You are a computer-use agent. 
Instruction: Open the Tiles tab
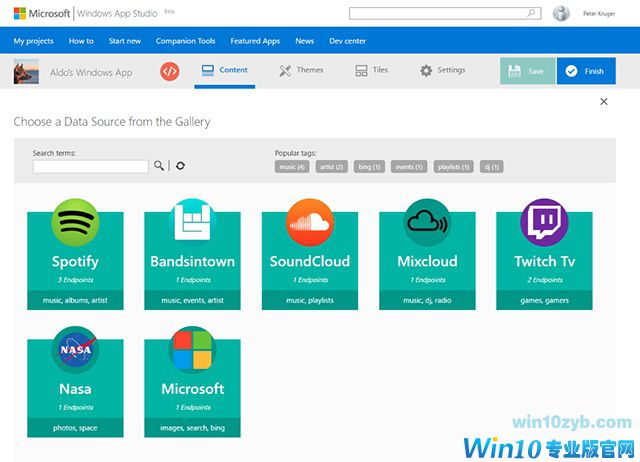pos(371,70)
